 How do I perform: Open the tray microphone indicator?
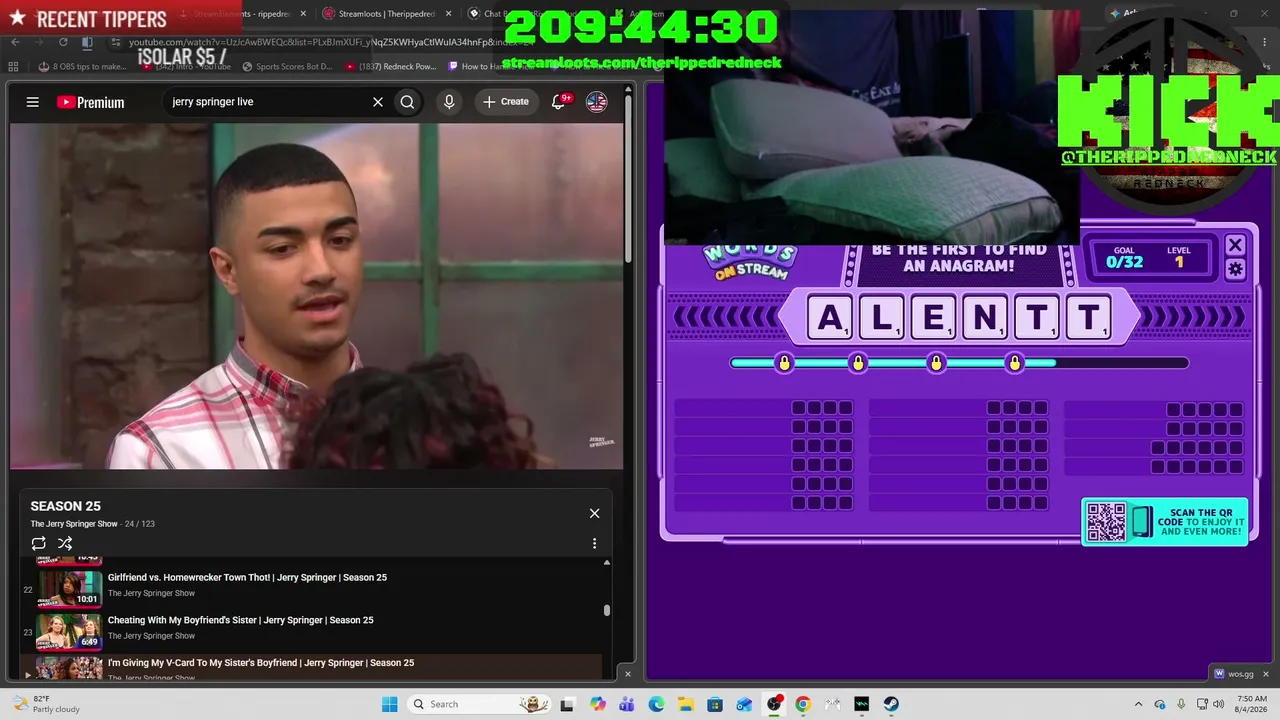pyautogui.click(x=1182, y=704)
